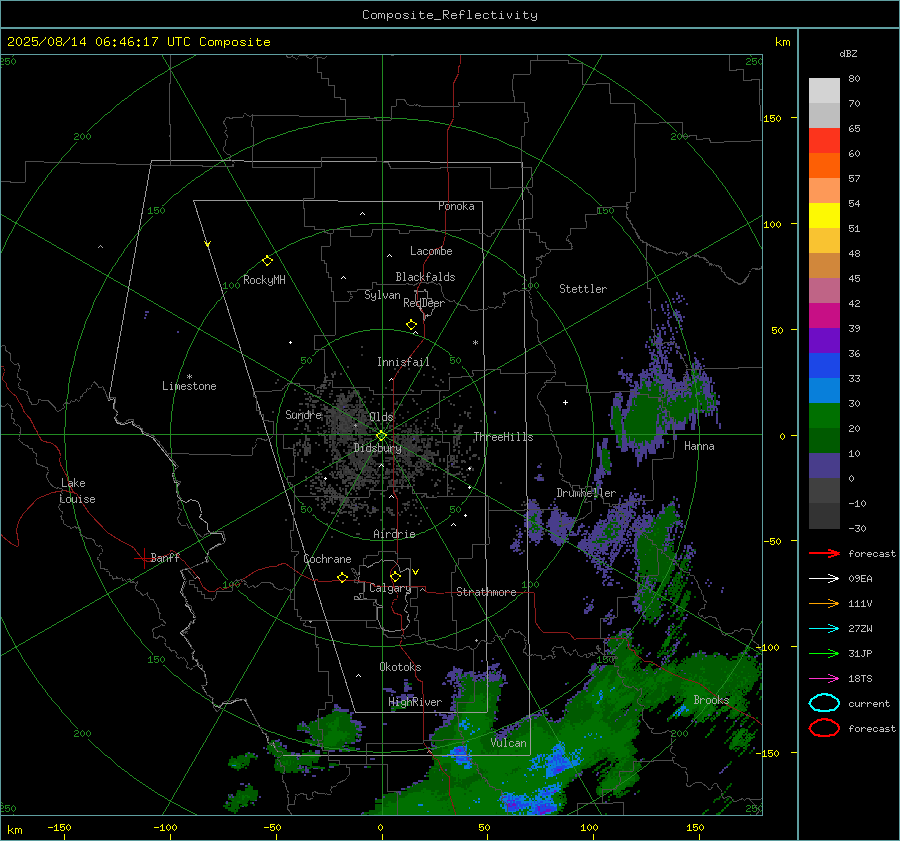The width and height of the screenshot is (900, 841).
Task: Click the Strathmore city label
Action: pyautogui.click(x=486, y=592)
